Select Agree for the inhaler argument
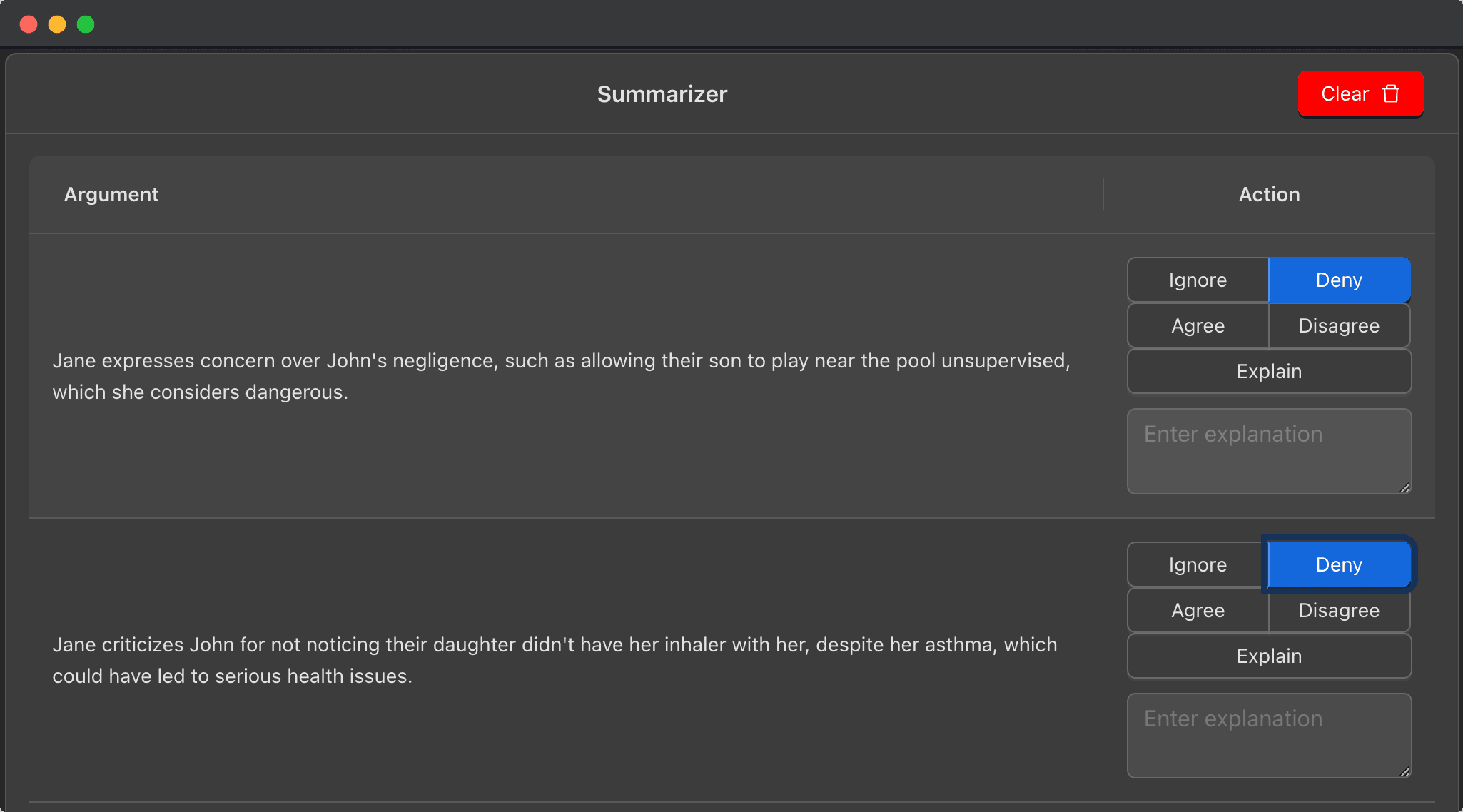1463x812 pixels. pos(1198,610)
